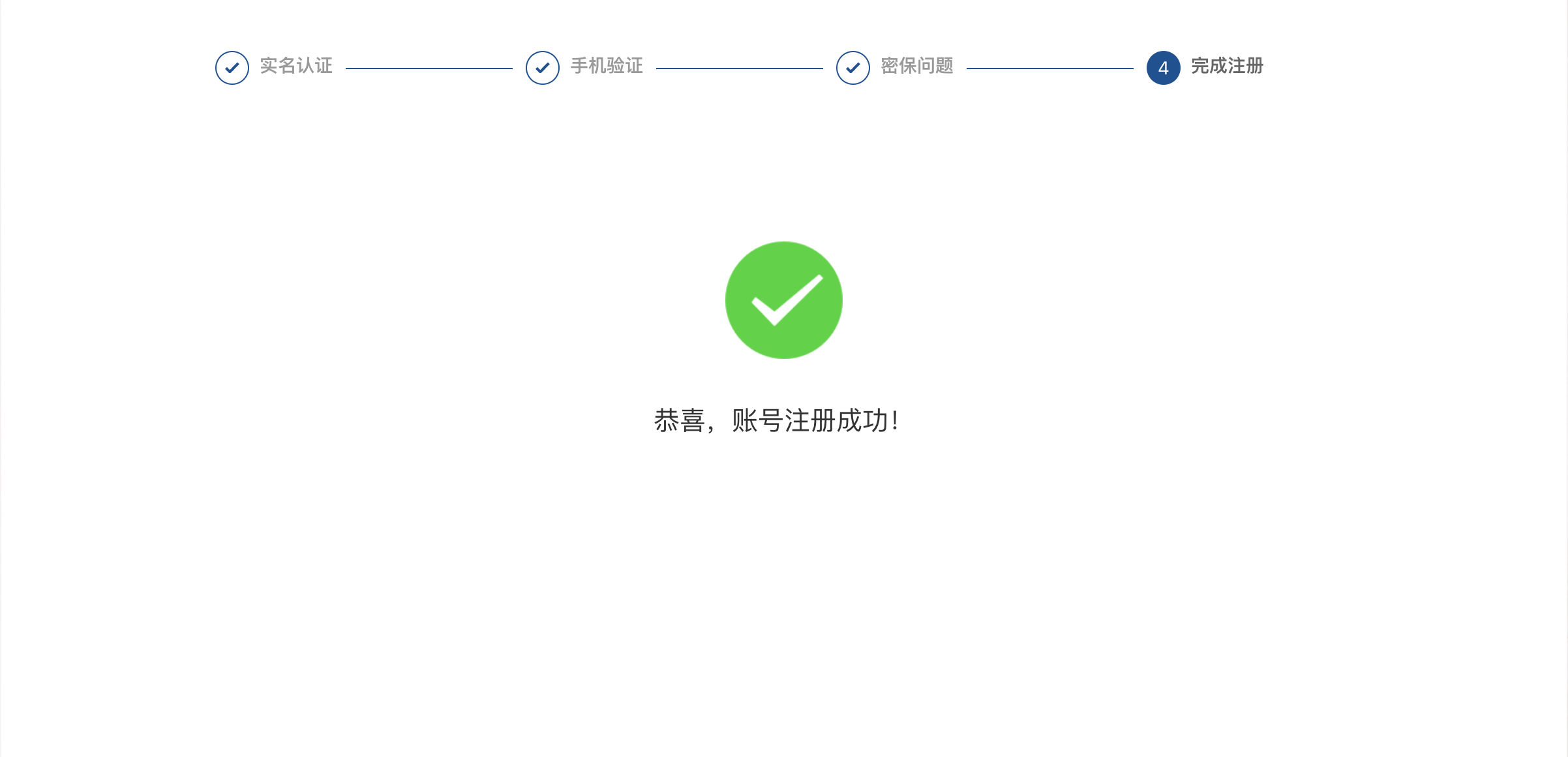Viewport: 1568px width, 757px height.
Task: Click the large green success check icon
Action: [784, 300]
